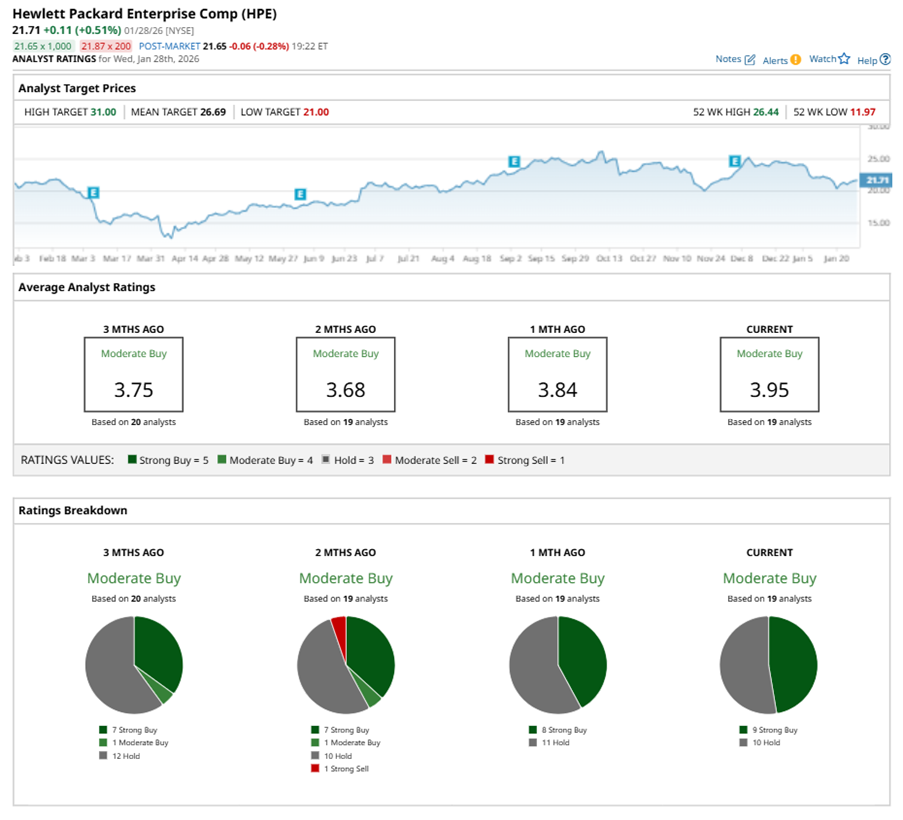Click the earnings marker near Jun 9
The height and width of the screenshot is (820, 903).
300,194
